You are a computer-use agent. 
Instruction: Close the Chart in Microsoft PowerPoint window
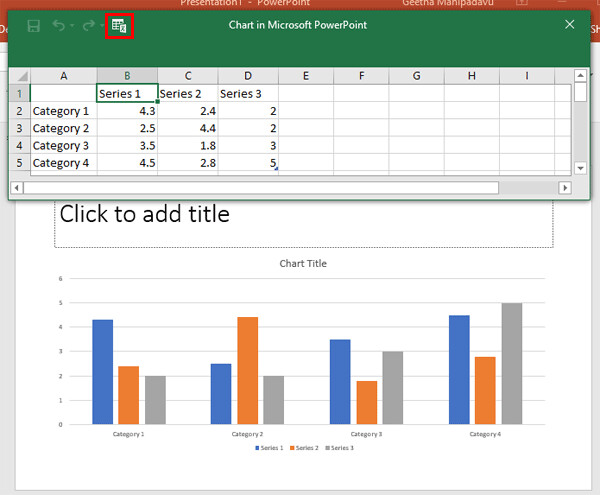click(x=570, y=24)
